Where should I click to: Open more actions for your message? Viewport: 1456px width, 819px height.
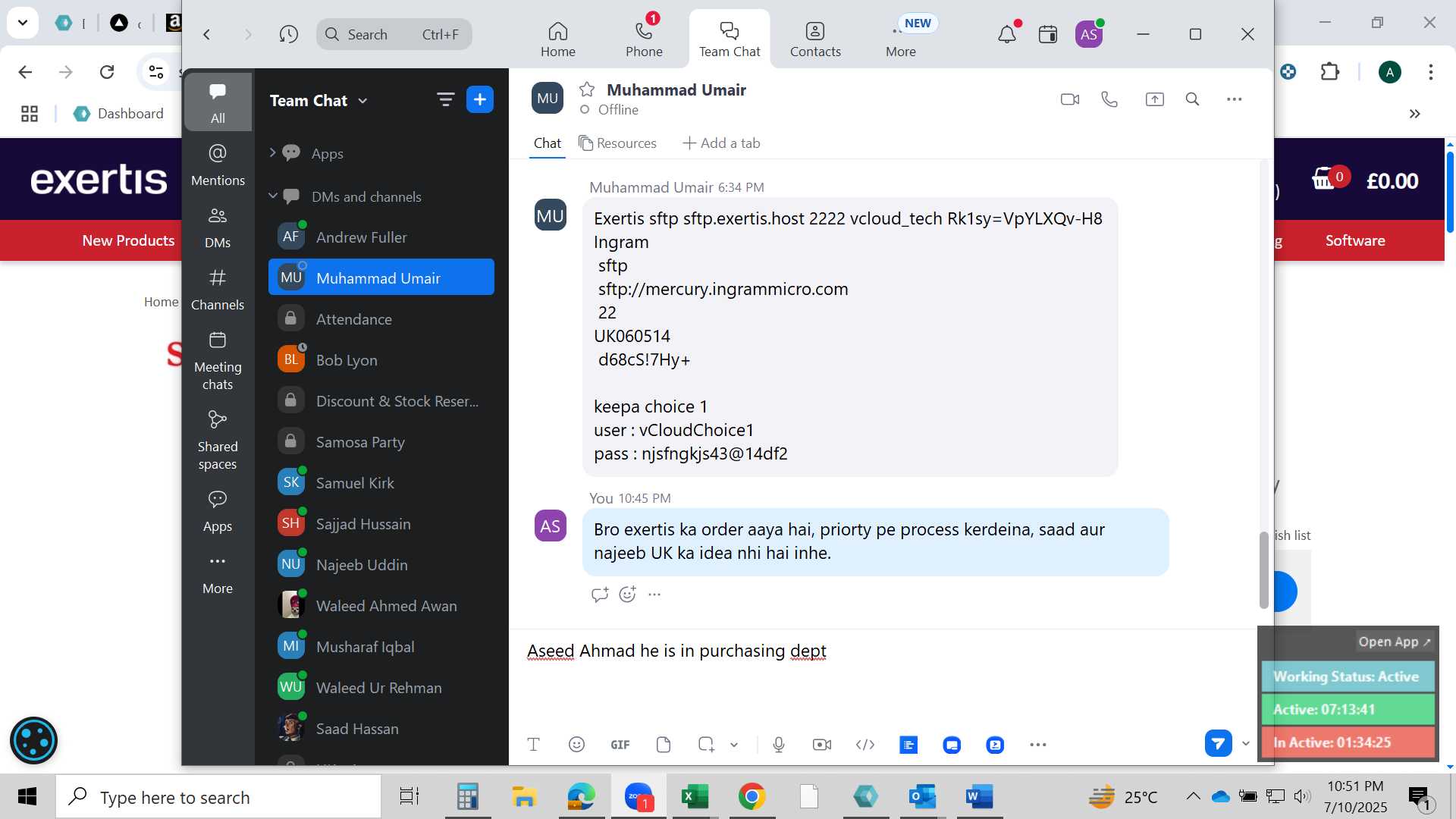tap(654, 595)
